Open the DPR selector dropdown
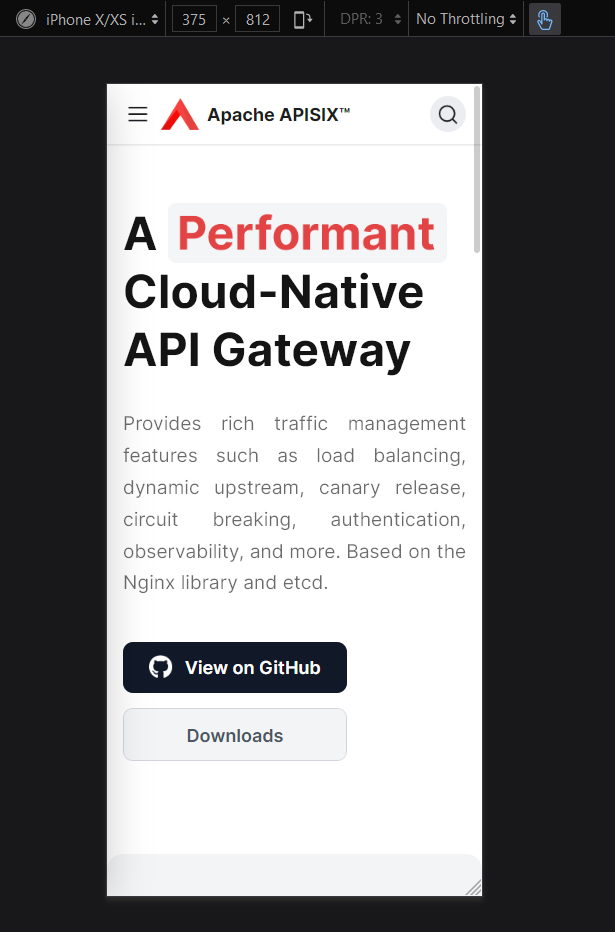The image size is (615, 932). click(x=370, y=20)
